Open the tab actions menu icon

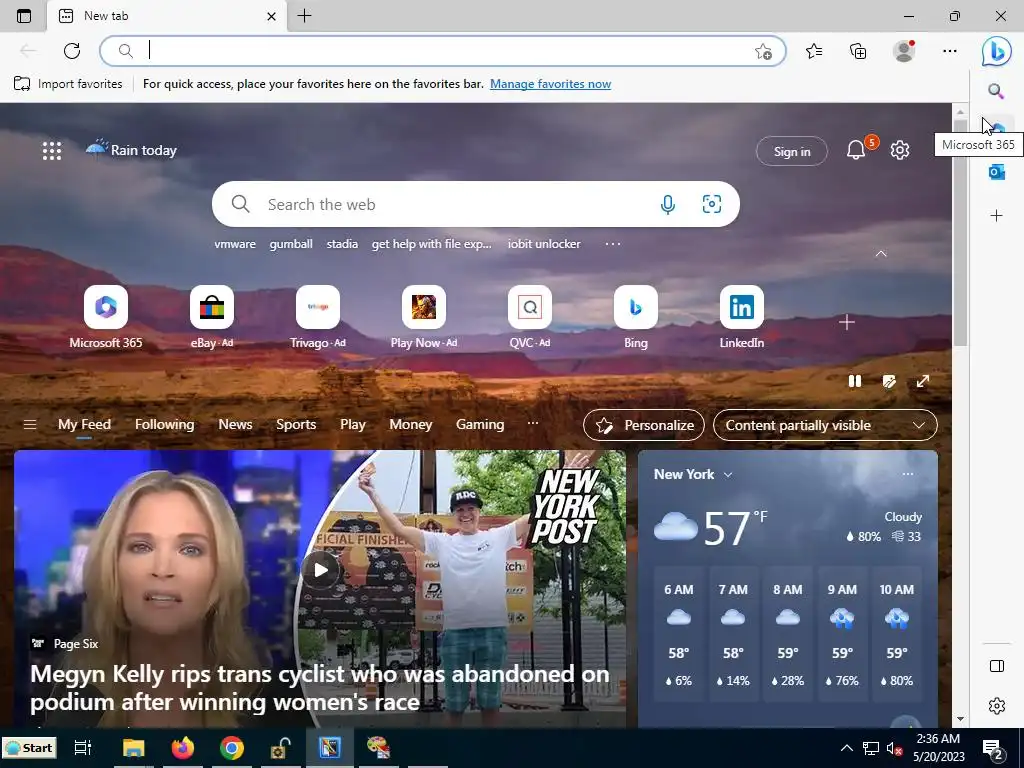(24, 16)
